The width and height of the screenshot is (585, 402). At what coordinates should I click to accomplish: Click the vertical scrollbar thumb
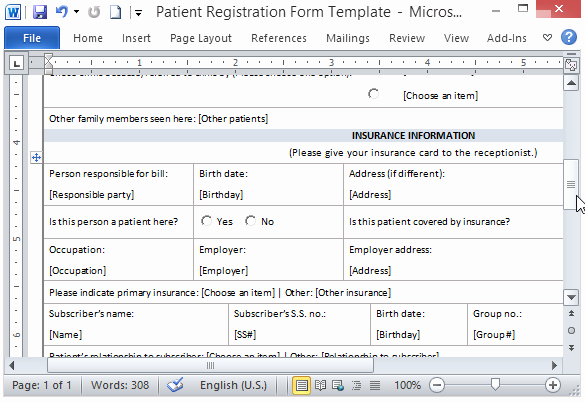[571, 184]
